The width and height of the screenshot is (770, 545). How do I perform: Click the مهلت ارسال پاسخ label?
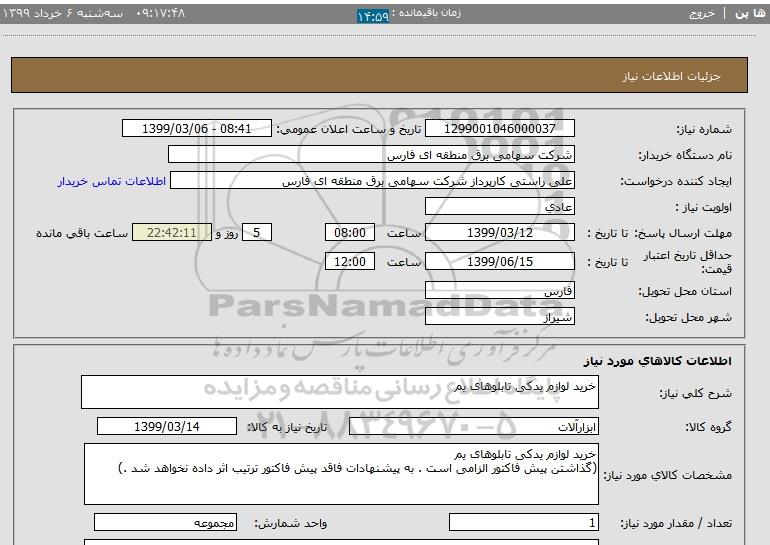(685, 233)
